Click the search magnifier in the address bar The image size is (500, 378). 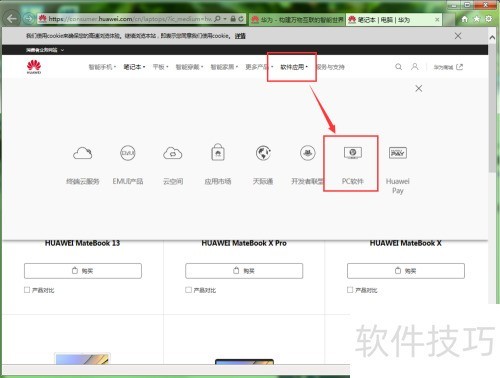tap(217, 19)
